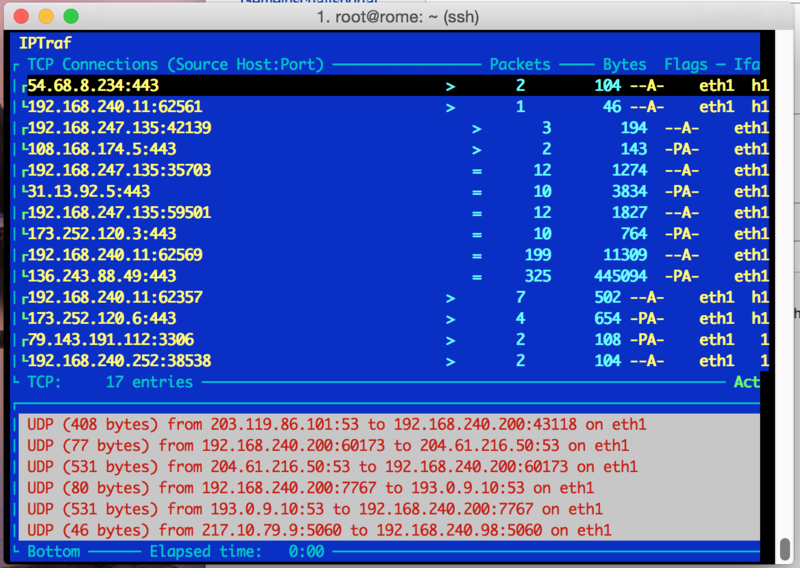Viewport: 800px width, 568px height.
Task: Click the Flags column header
Action: 685,65
